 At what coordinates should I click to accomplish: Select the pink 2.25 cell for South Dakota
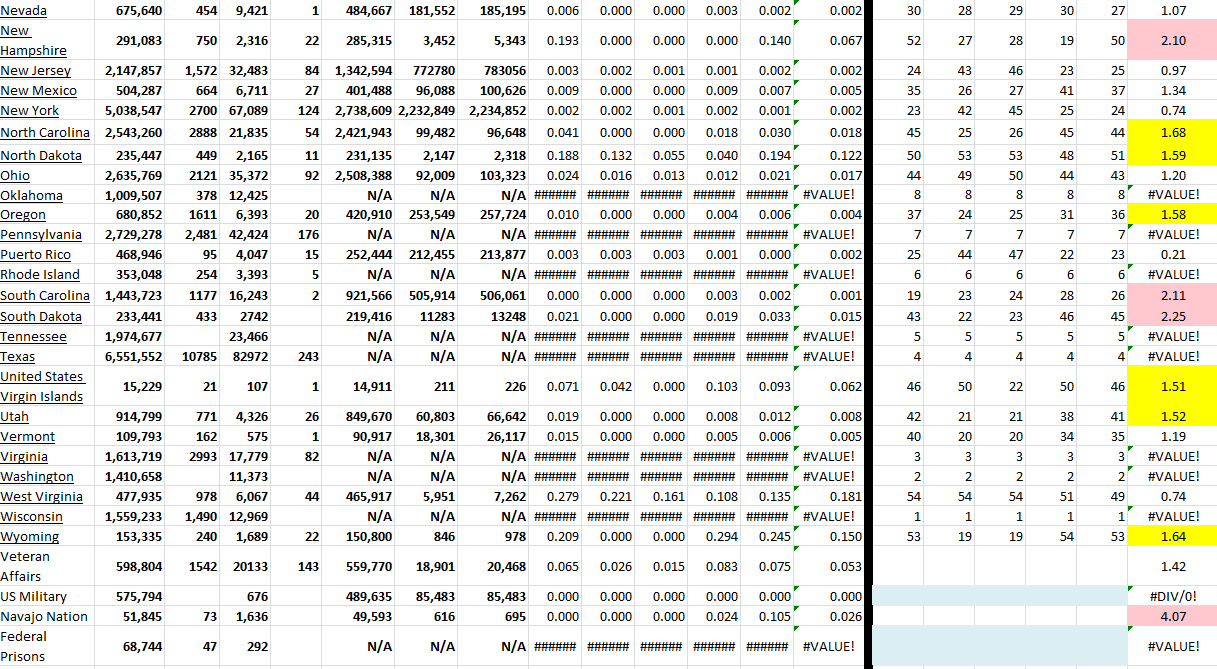tap(1172, 316)
